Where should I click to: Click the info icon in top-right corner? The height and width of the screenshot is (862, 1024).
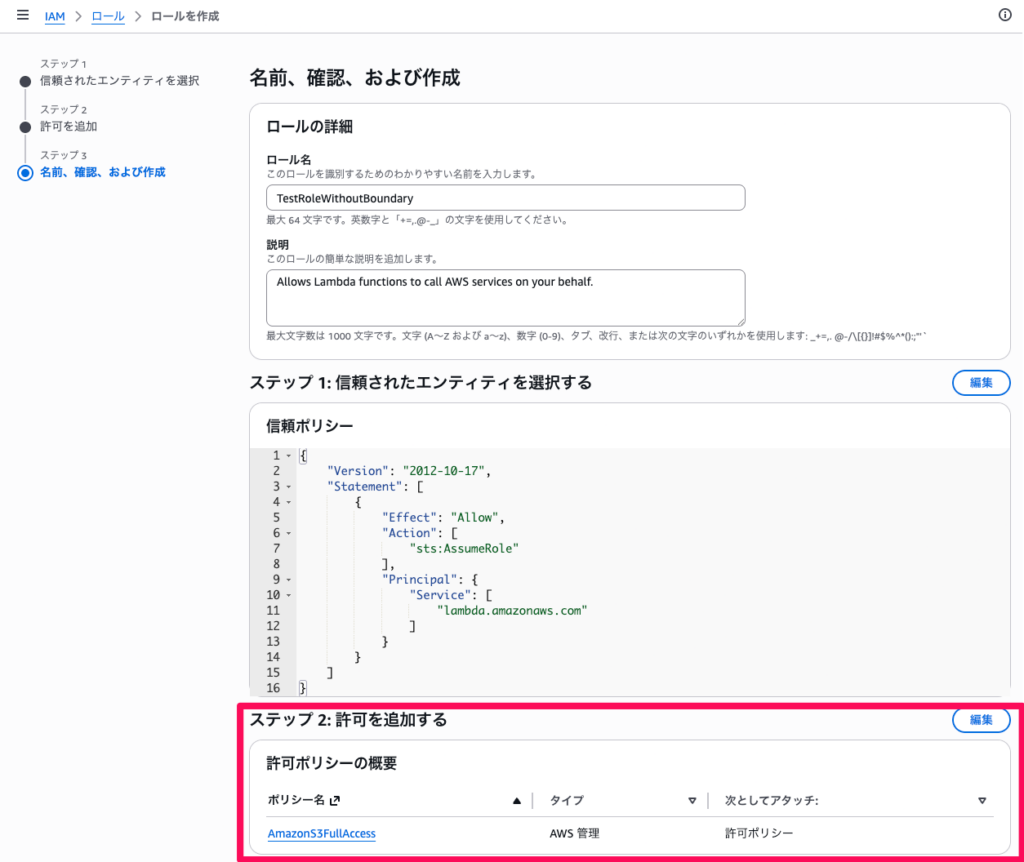pyautogui.click(x=1005, y=15)
